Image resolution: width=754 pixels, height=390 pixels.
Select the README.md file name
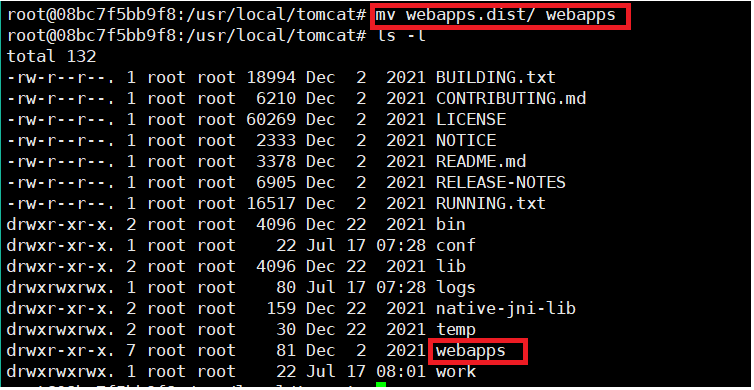click(x=481, y=161)
